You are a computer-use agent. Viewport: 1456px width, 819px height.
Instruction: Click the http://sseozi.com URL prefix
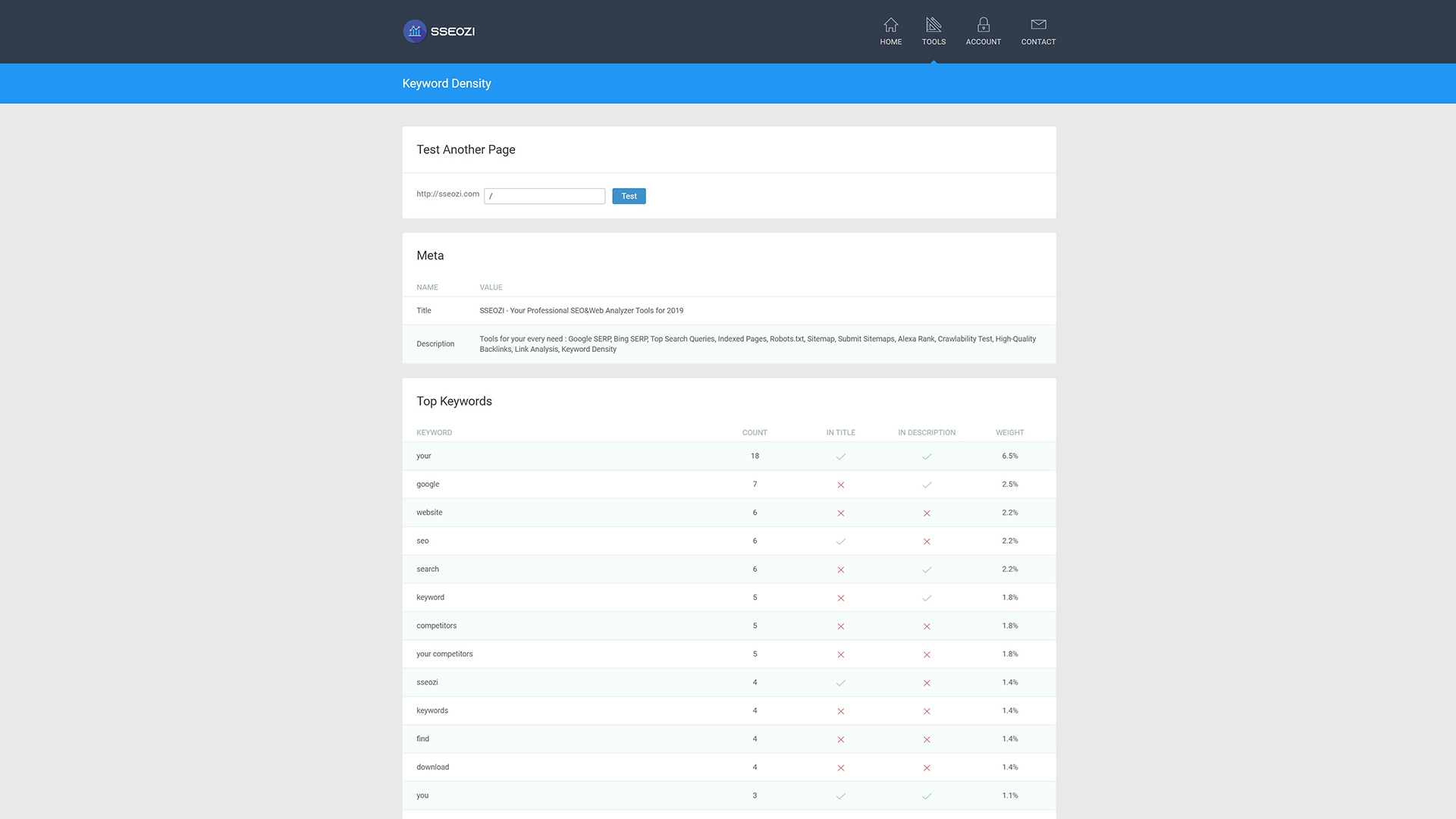click(447, 194)
